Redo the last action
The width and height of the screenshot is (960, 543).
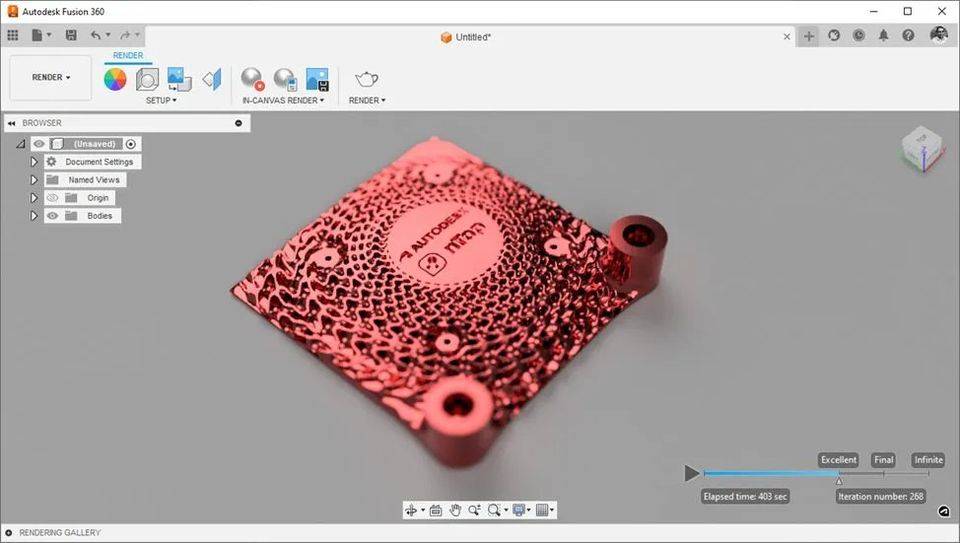(x=125, y=36)
